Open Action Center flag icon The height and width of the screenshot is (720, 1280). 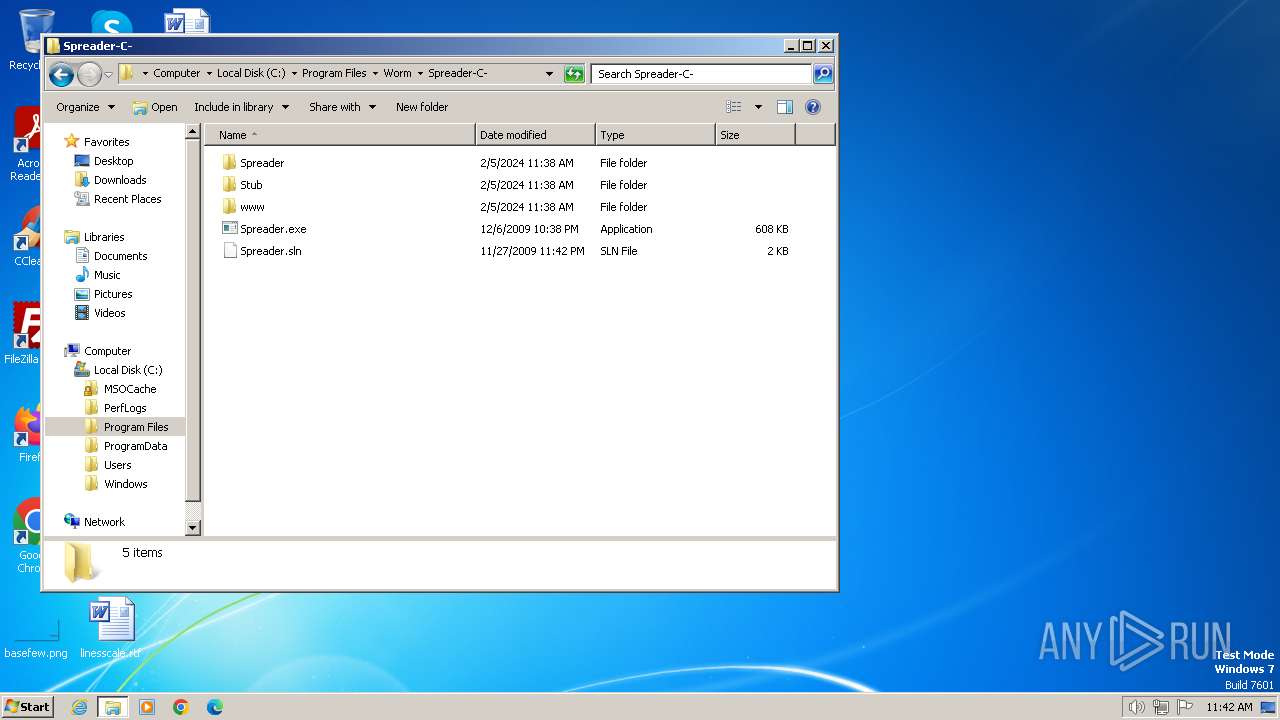pyautogui.click(x=1184, y=707)
